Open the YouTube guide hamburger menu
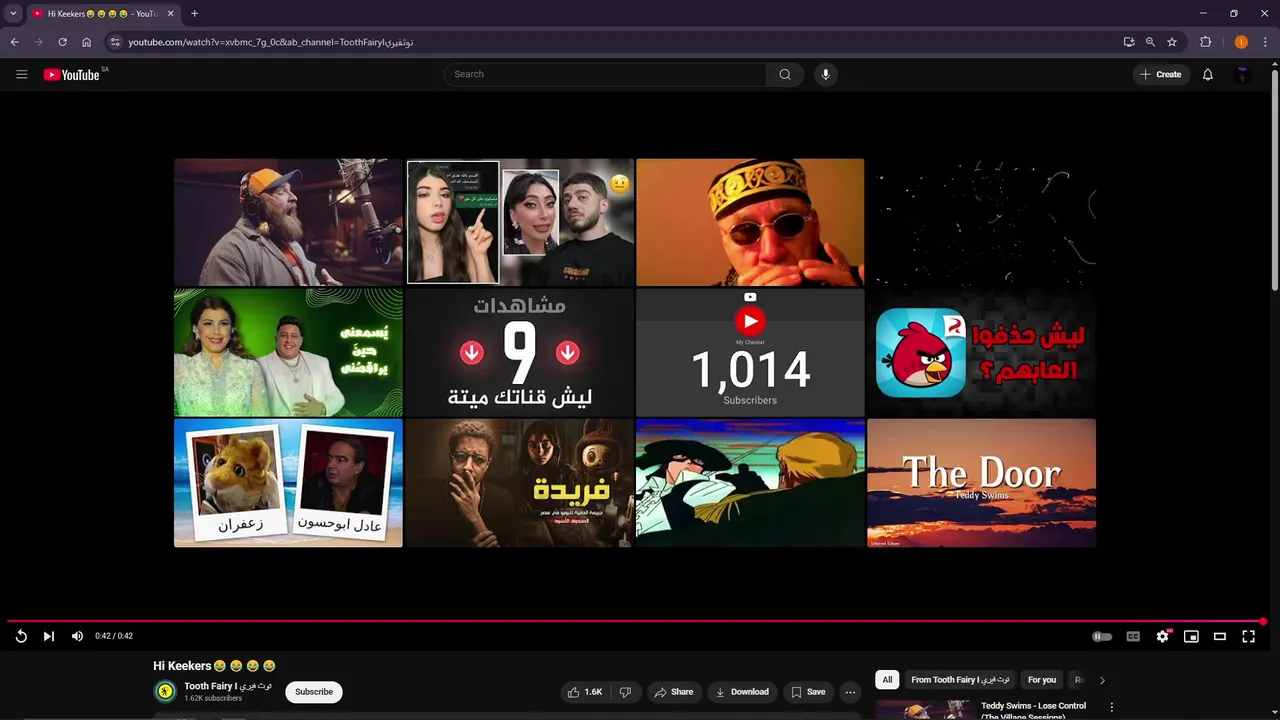1280x720 pixels. [21, 74]
